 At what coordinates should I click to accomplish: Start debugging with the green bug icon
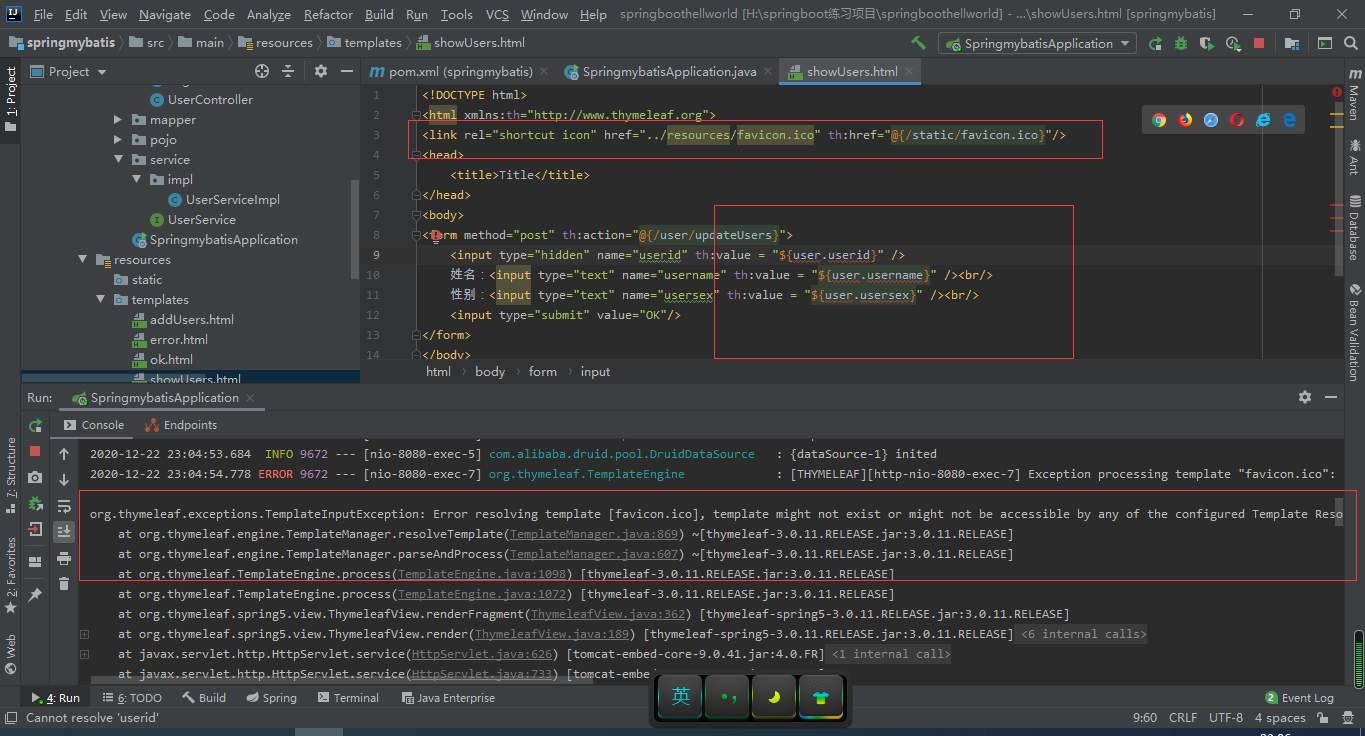pos(1182,43)
